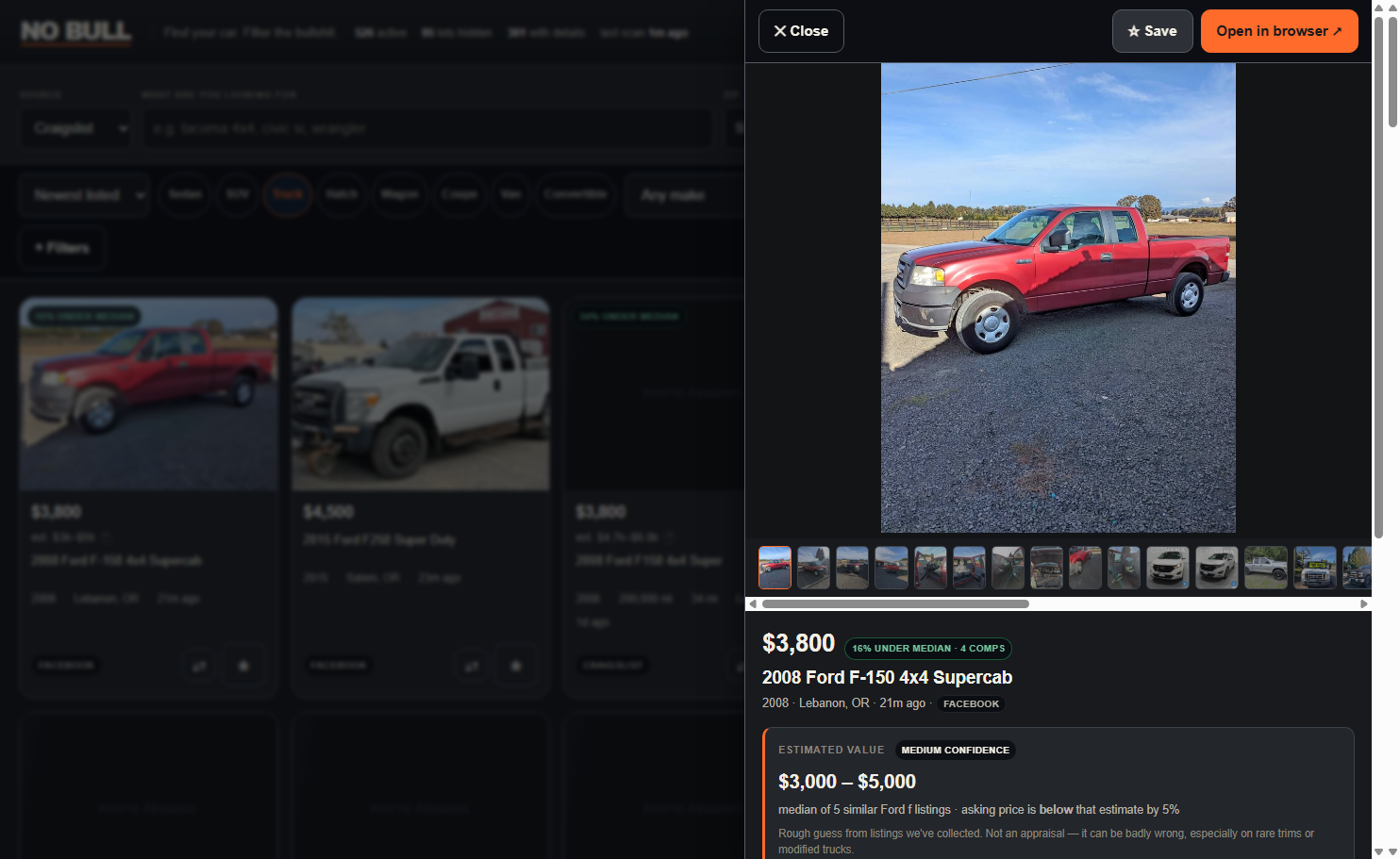Select the truck with yellow sign thumbnail
The width and height of the screenshot is (1400, 859).
pos(1315,568)
